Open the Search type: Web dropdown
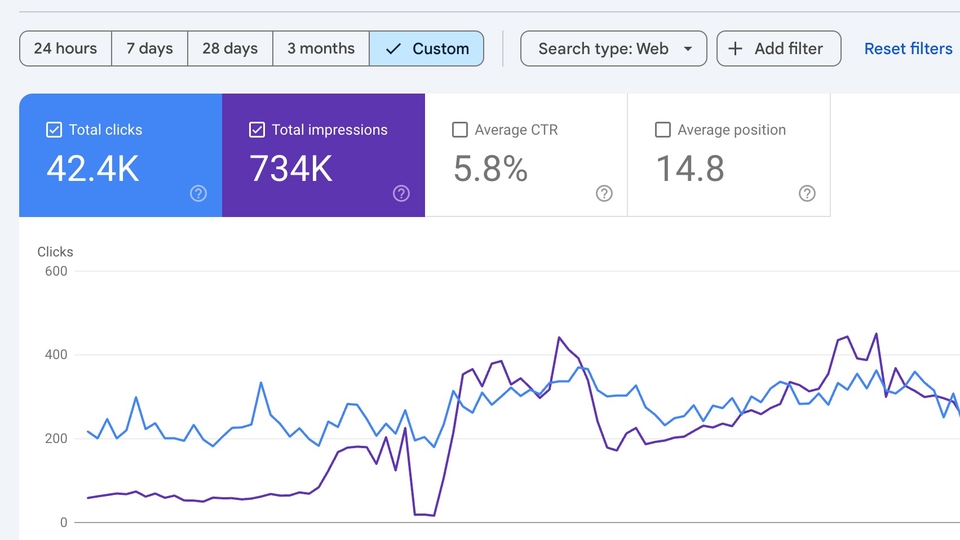 pos(613,48)
